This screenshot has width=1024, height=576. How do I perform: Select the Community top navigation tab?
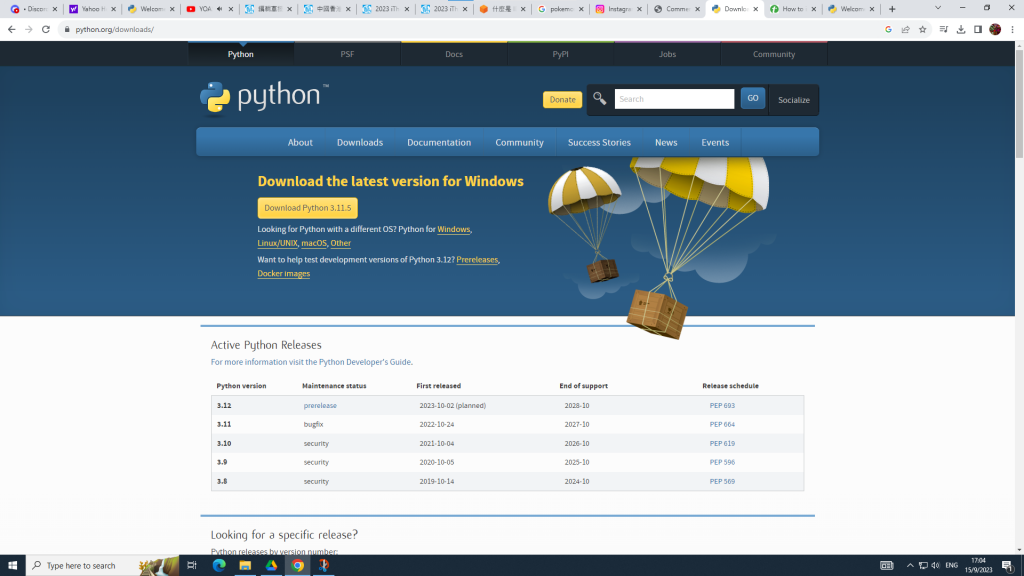pos(774,54)
